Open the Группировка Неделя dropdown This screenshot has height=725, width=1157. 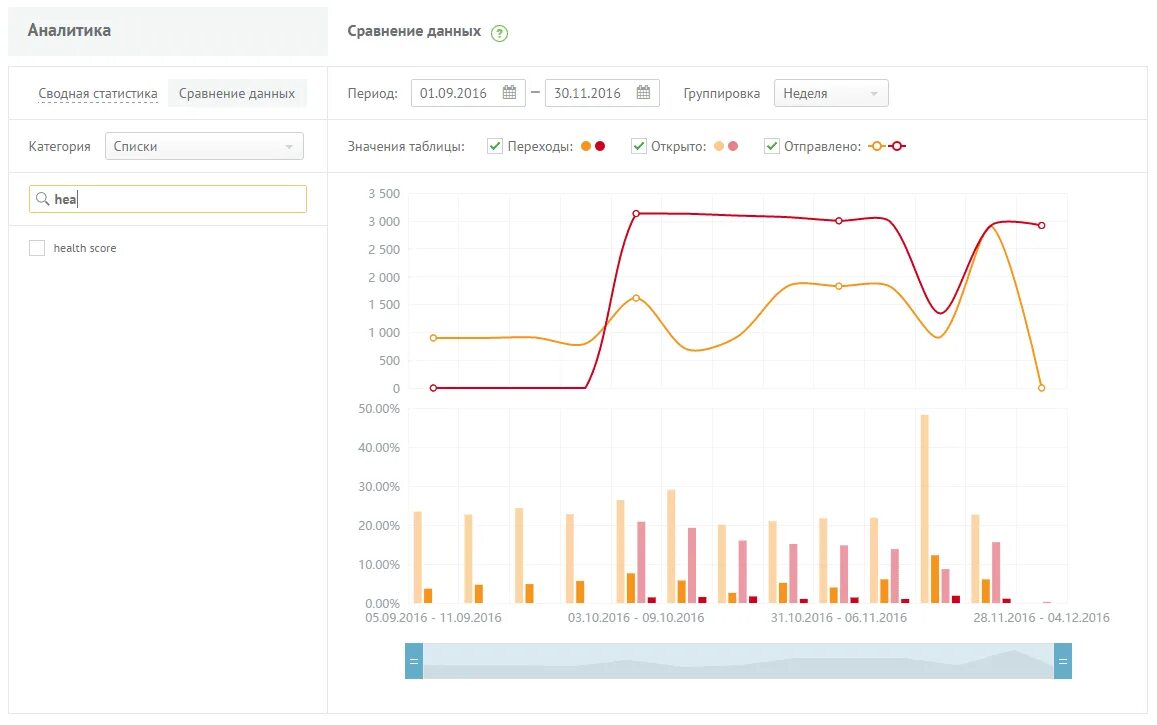pyautogui.click(x=831, y=93)
